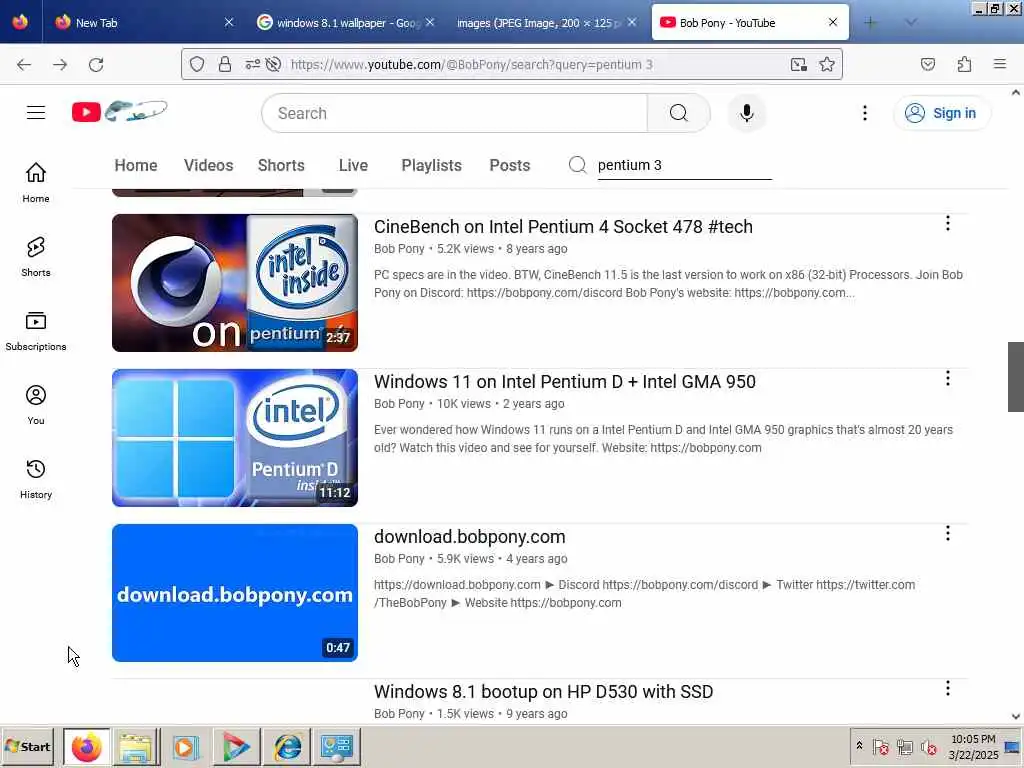Open the YouTube hamburger guide menu
This screenshot has width=1024, height=768.
pos(36,113)
